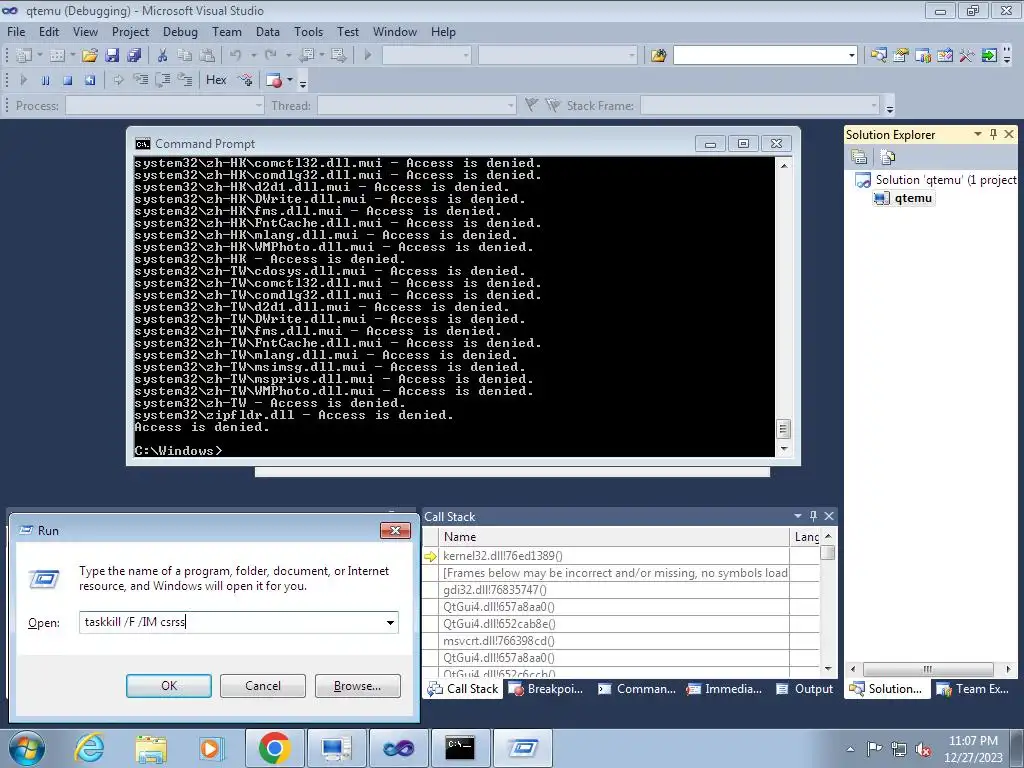Viewport: 1024px width, 768px height.
Task: Click the Redo arrow icon
Action: click(x=270, y=56)
